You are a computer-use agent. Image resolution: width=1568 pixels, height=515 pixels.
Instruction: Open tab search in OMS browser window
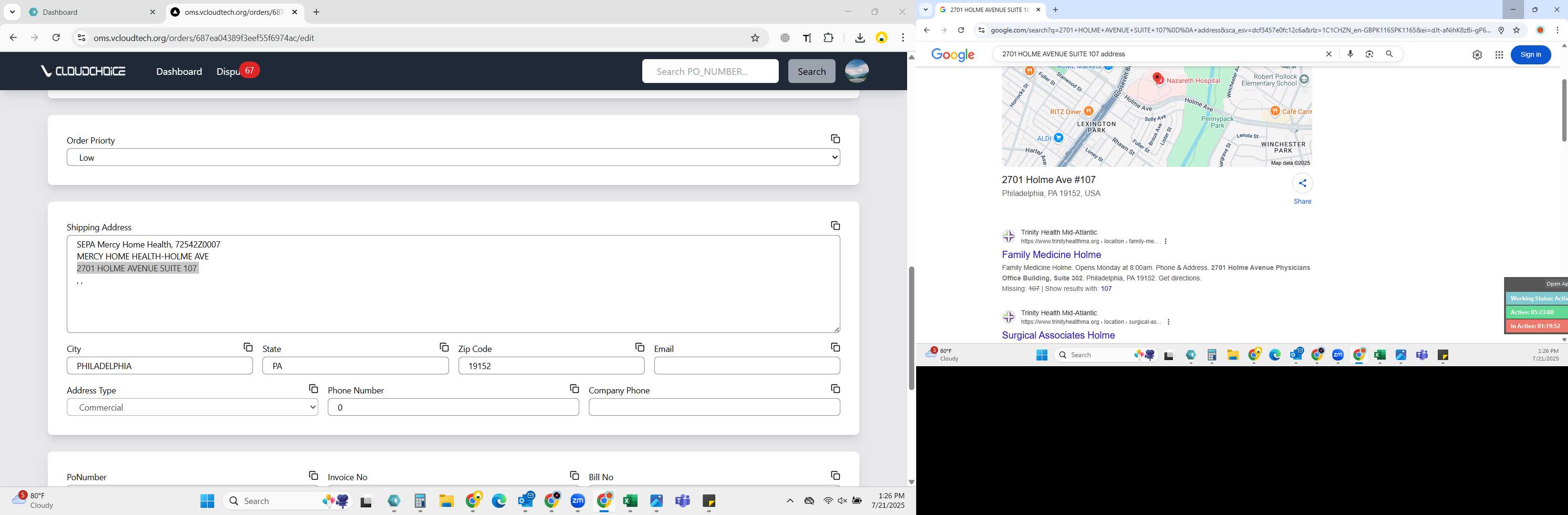pyautogui.click(x=12, y=12)
